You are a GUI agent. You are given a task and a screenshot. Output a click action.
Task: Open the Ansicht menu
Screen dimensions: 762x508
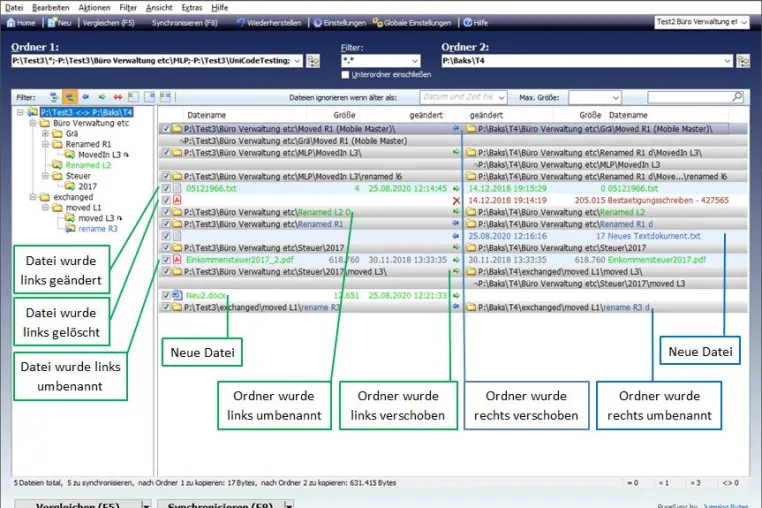(159, 8)
